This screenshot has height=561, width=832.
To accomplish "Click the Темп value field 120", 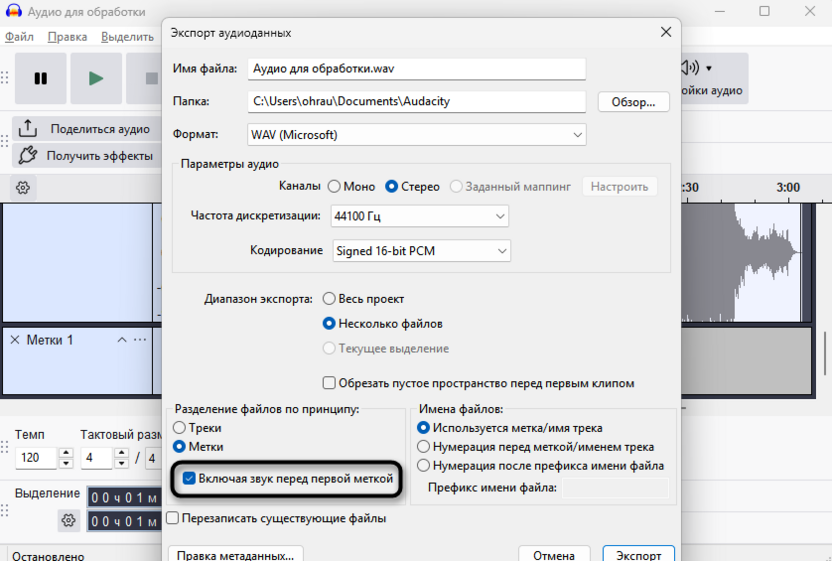I will click(36, 458).
